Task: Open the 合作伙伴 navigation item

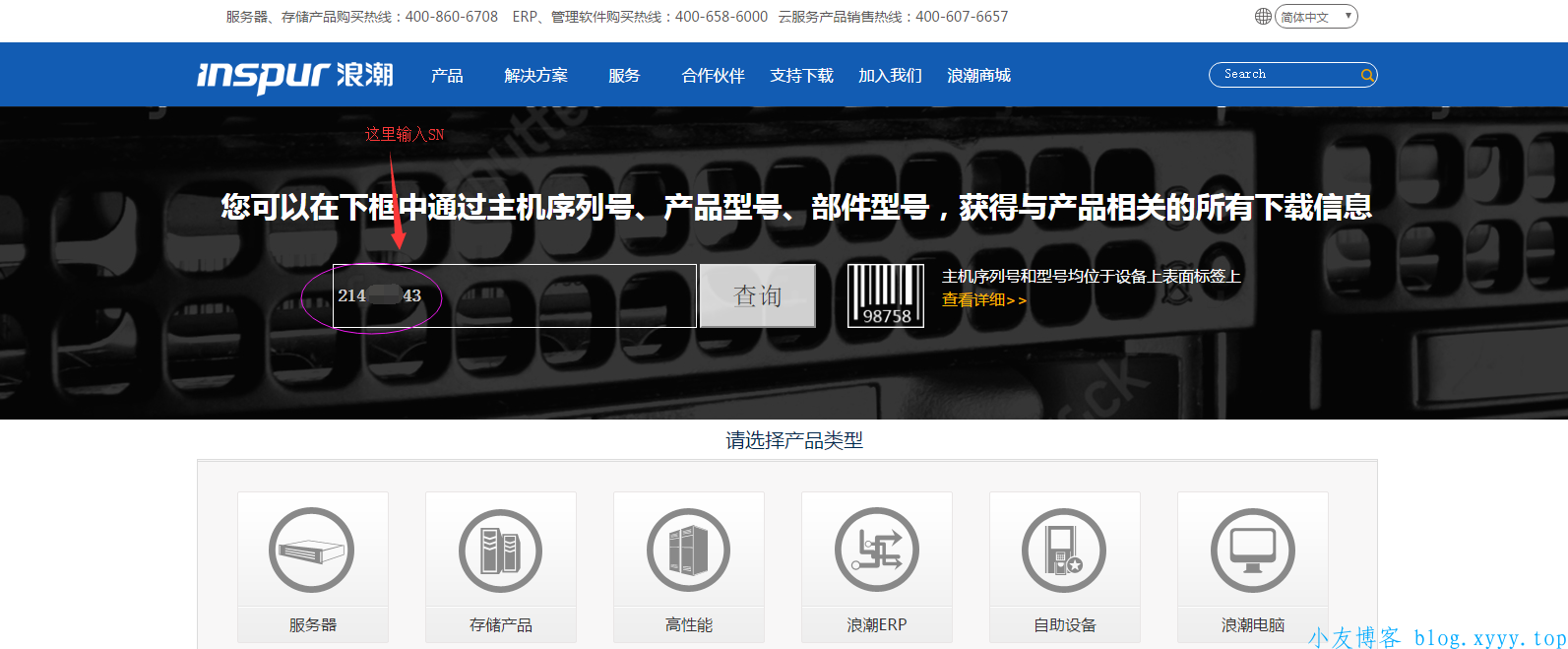Action: pyautogui.click(x=713, y=76)
